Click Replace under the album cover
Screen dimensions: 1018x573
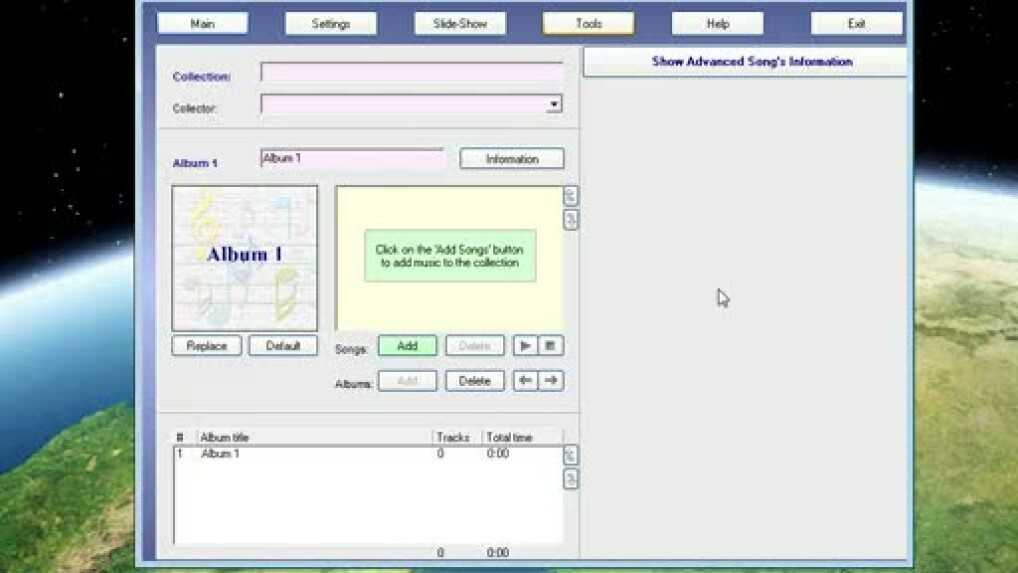207,346
